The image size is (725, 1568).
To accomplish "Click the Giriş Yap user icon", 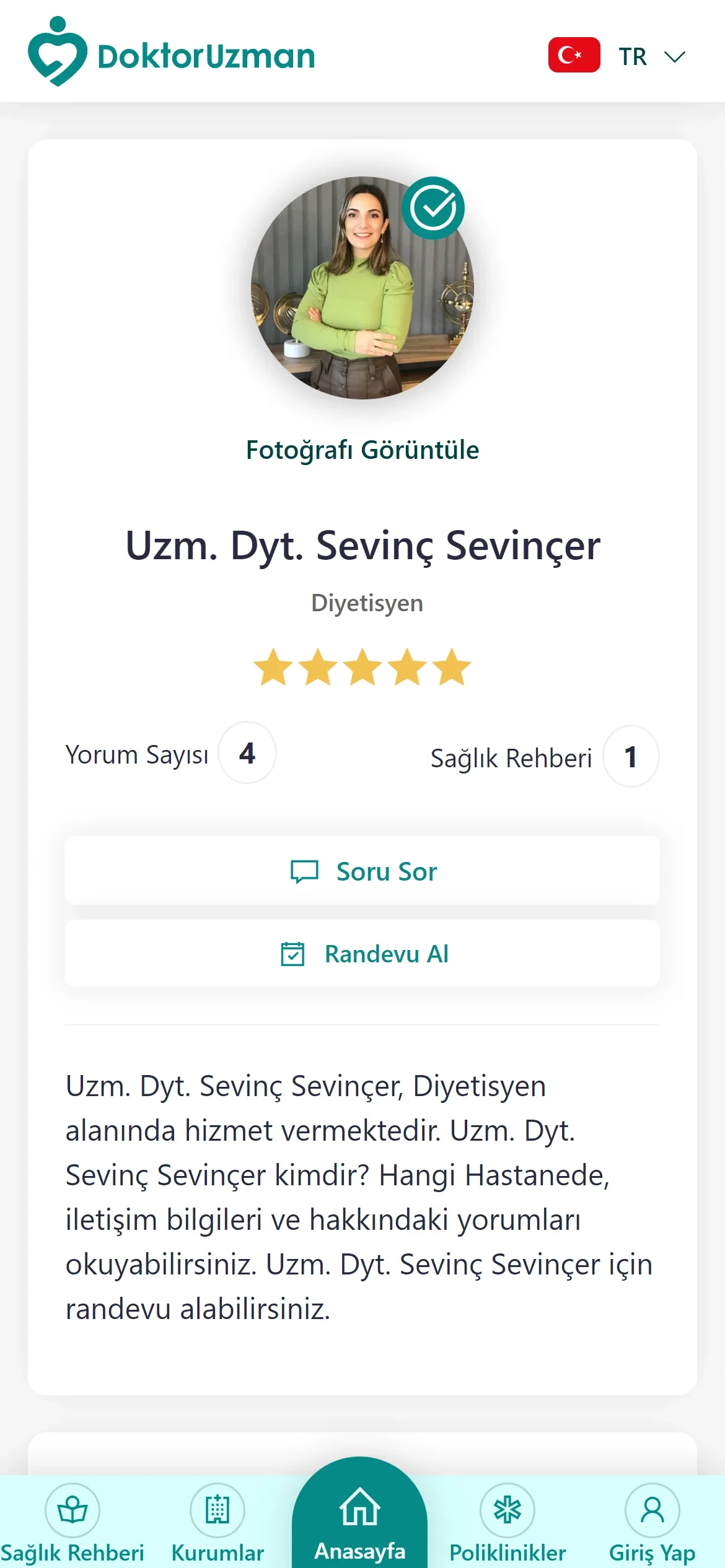I will [652, 1510].
